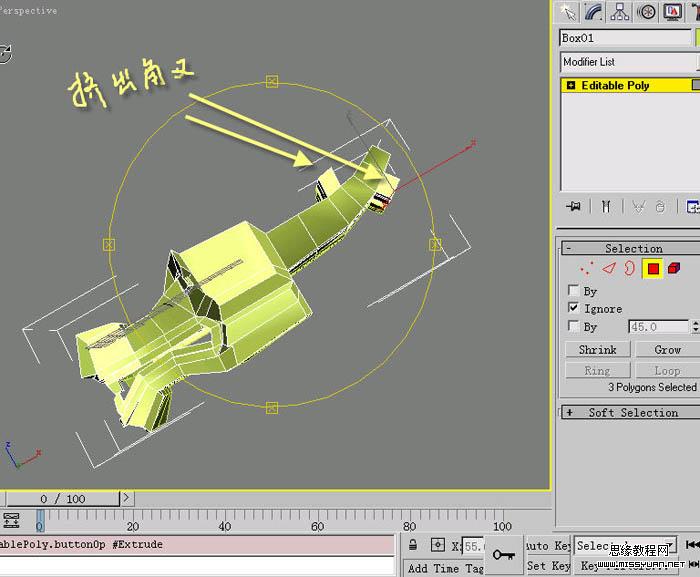700x577 pixels.
Task: Click the 45.0 angle value field
Action: [x=658, y=327]
